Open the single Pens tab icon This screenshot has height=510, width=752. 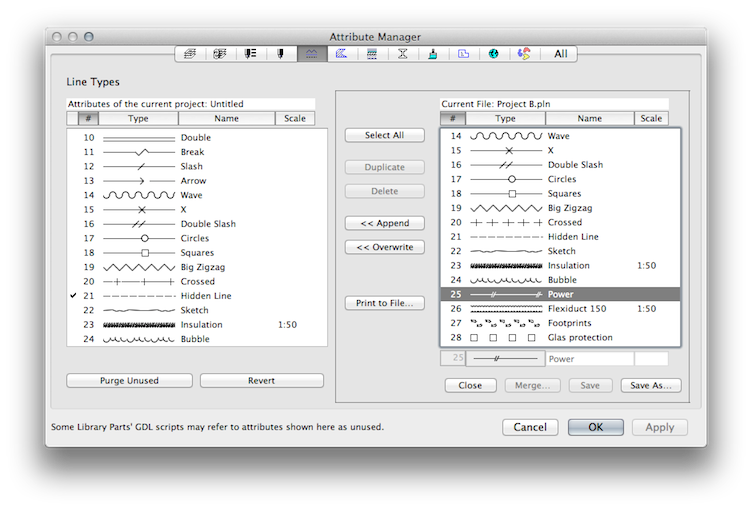(281, 54)
